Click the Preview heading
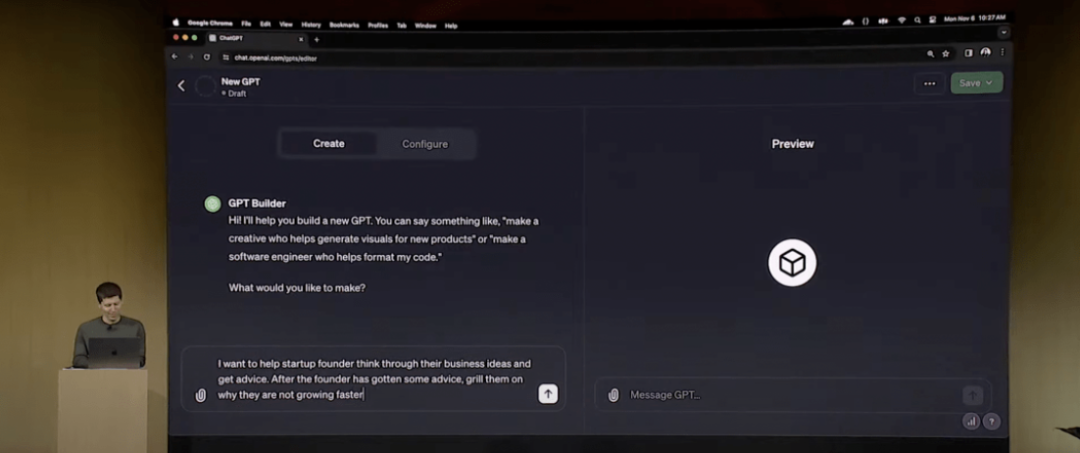The height and width of the screenshot is (453, 1080). click(793, 144)
